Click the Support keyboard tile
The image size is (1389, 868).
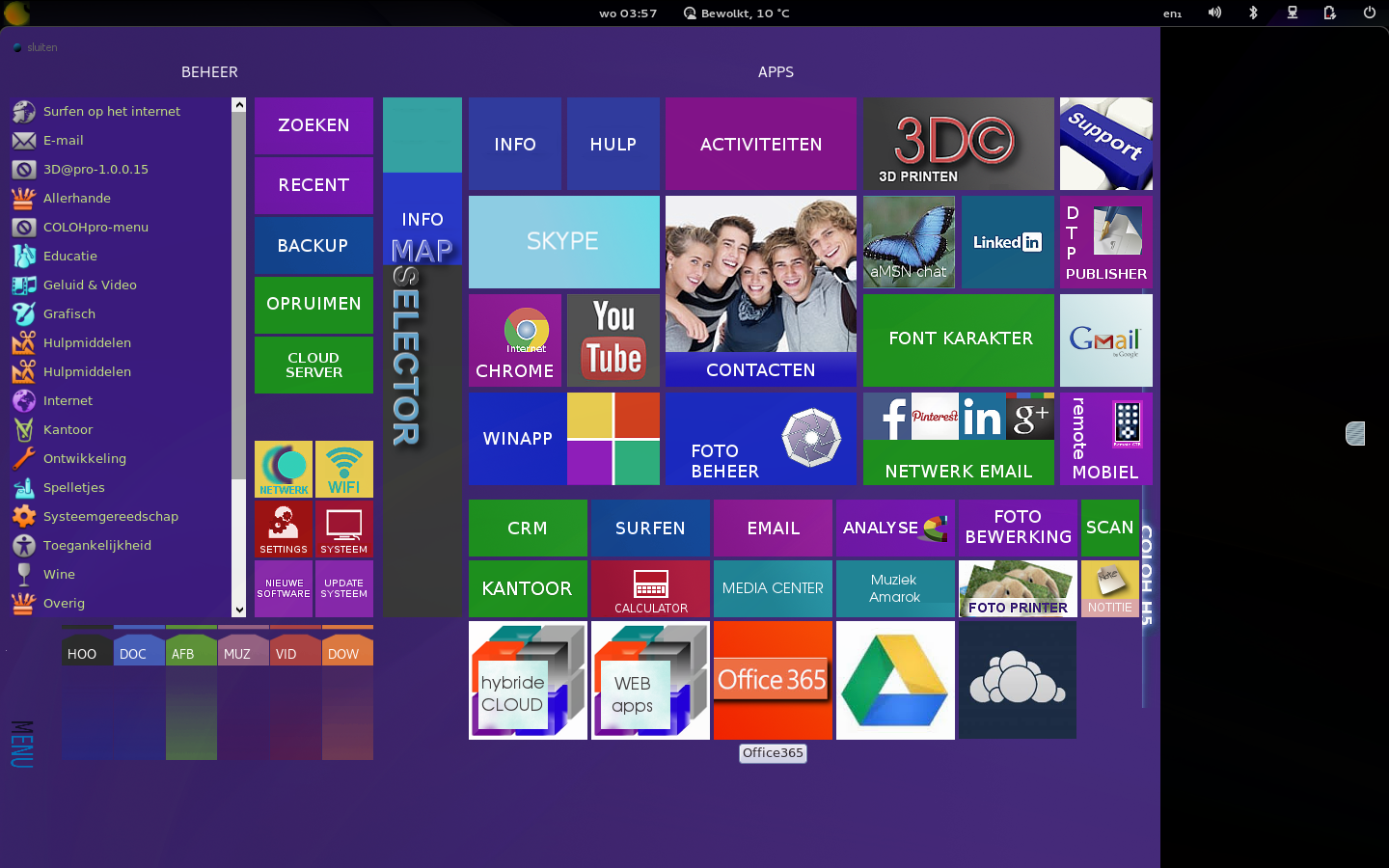1106,144
